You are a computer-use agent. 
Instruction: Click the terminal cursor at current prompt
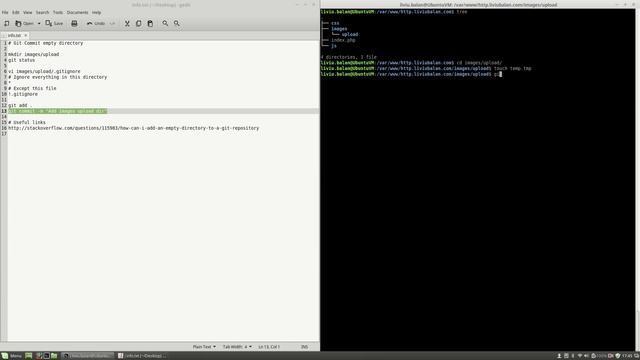click(x=500, y=74)
